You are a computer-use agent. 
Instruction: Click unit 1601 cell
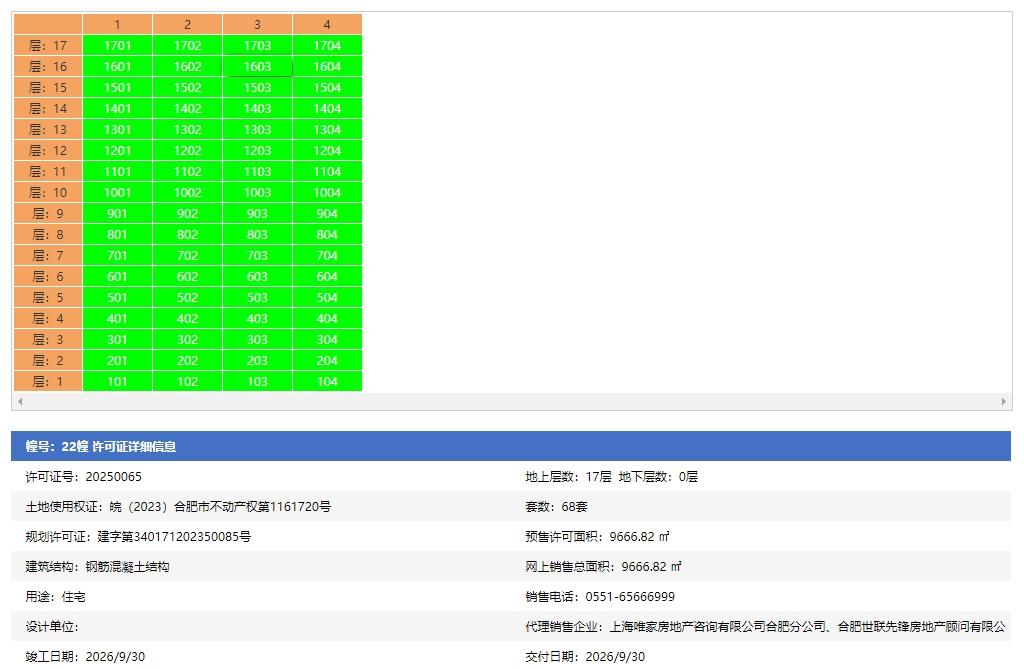click(x=118, y=66)
